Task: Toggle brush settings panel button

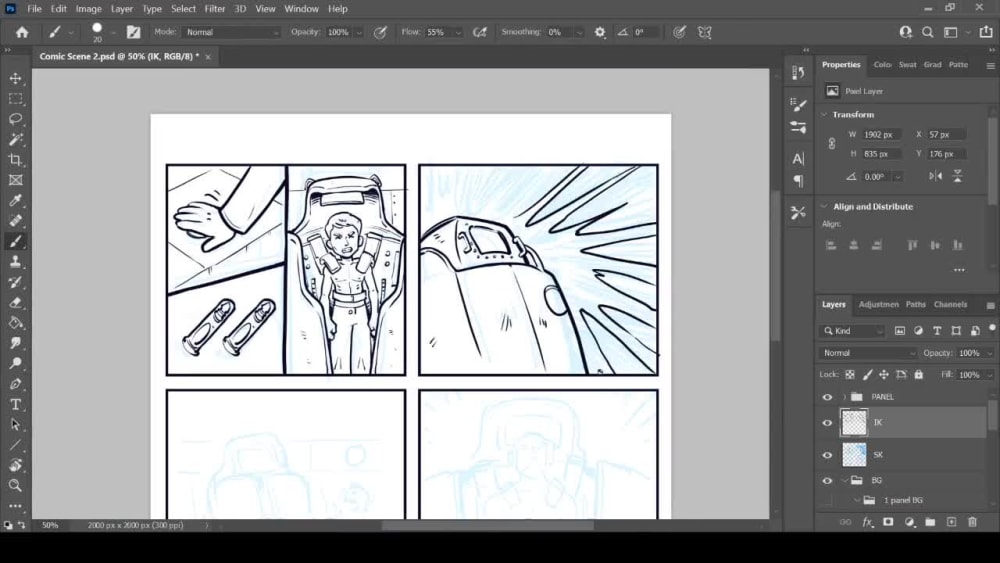Action: [x=133, y=32]
